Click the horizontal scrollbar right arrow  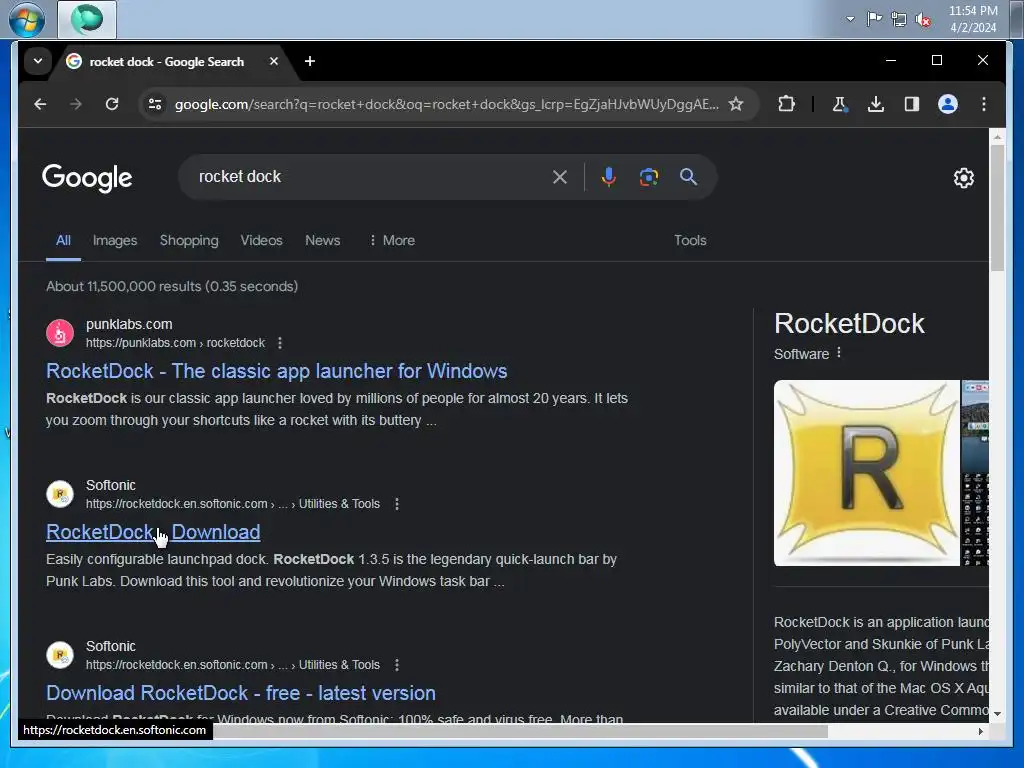coord(980,731)
